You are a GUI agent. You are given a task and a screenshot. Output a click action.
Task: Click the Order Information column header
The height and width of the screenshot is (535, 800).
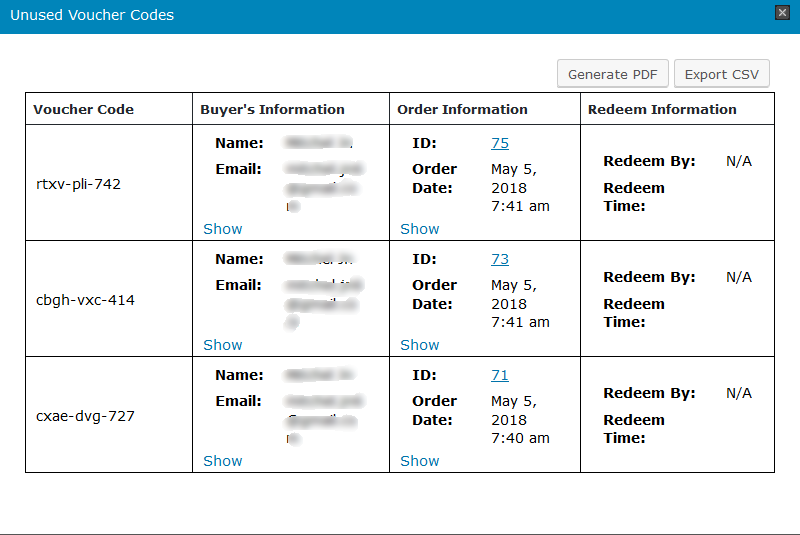click(462, 110)
